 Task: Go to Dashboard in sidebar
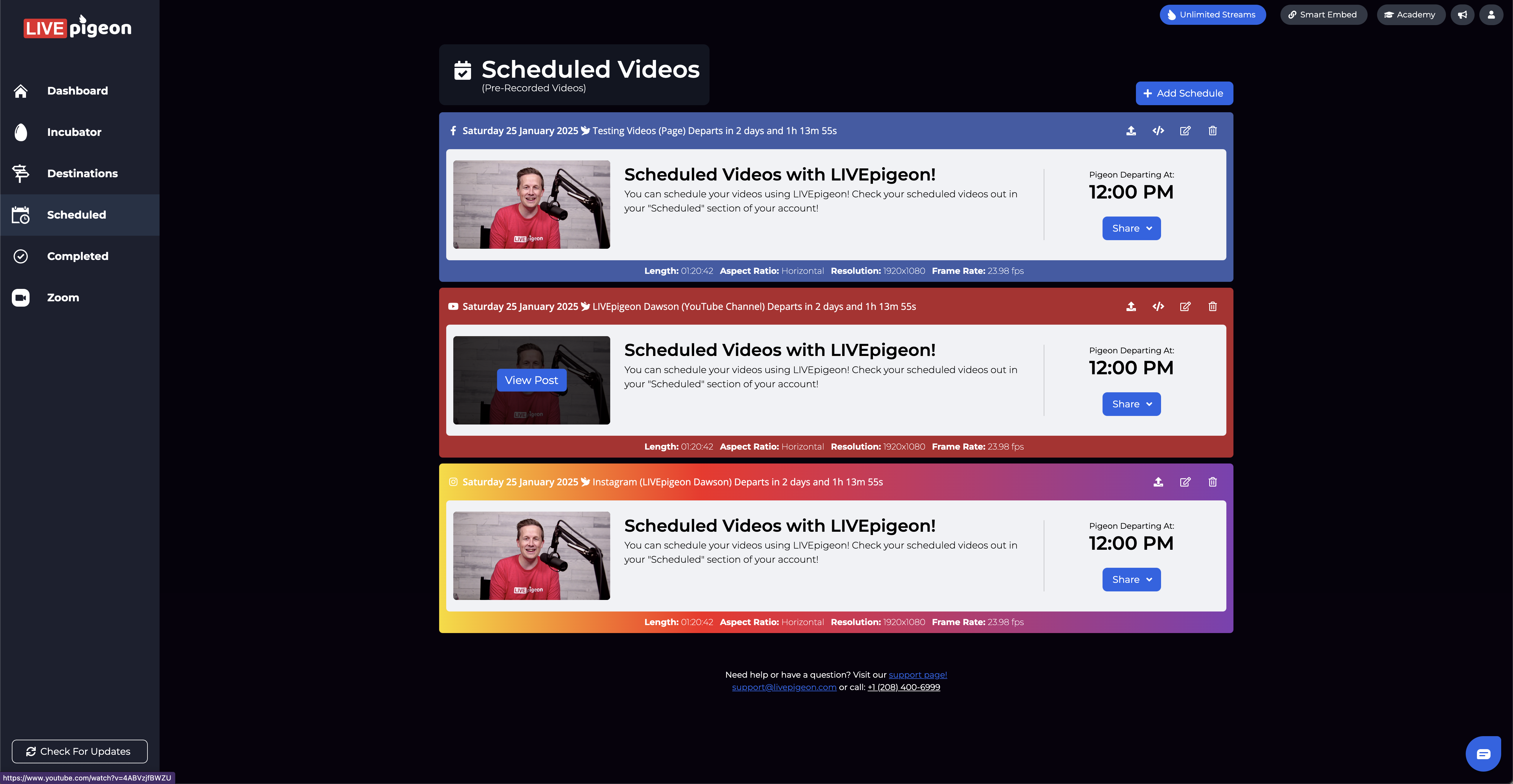77,91
